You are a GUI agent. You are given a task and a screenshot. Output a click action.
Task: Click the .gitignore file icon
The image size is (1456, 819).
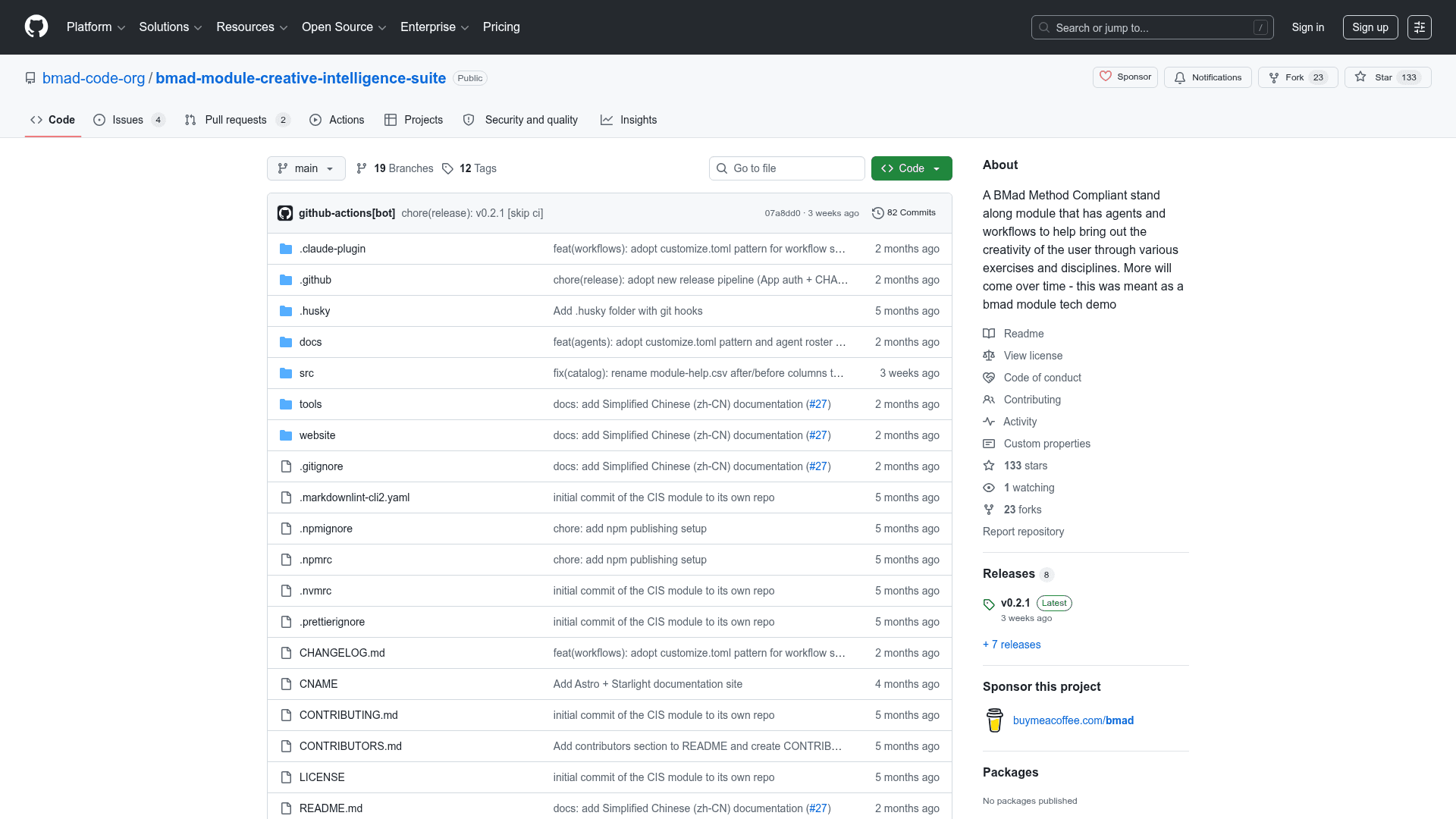[x=286, y=466]
